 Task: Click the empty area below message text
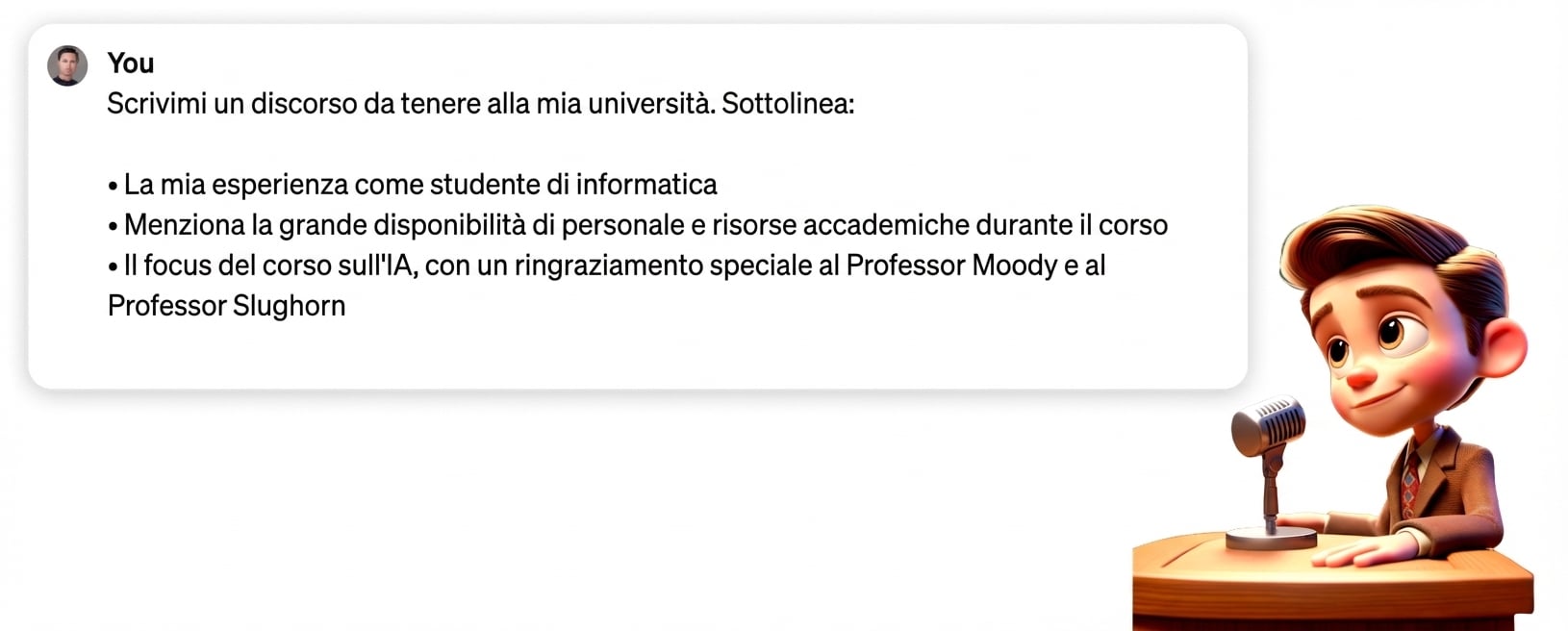(635, 356)
